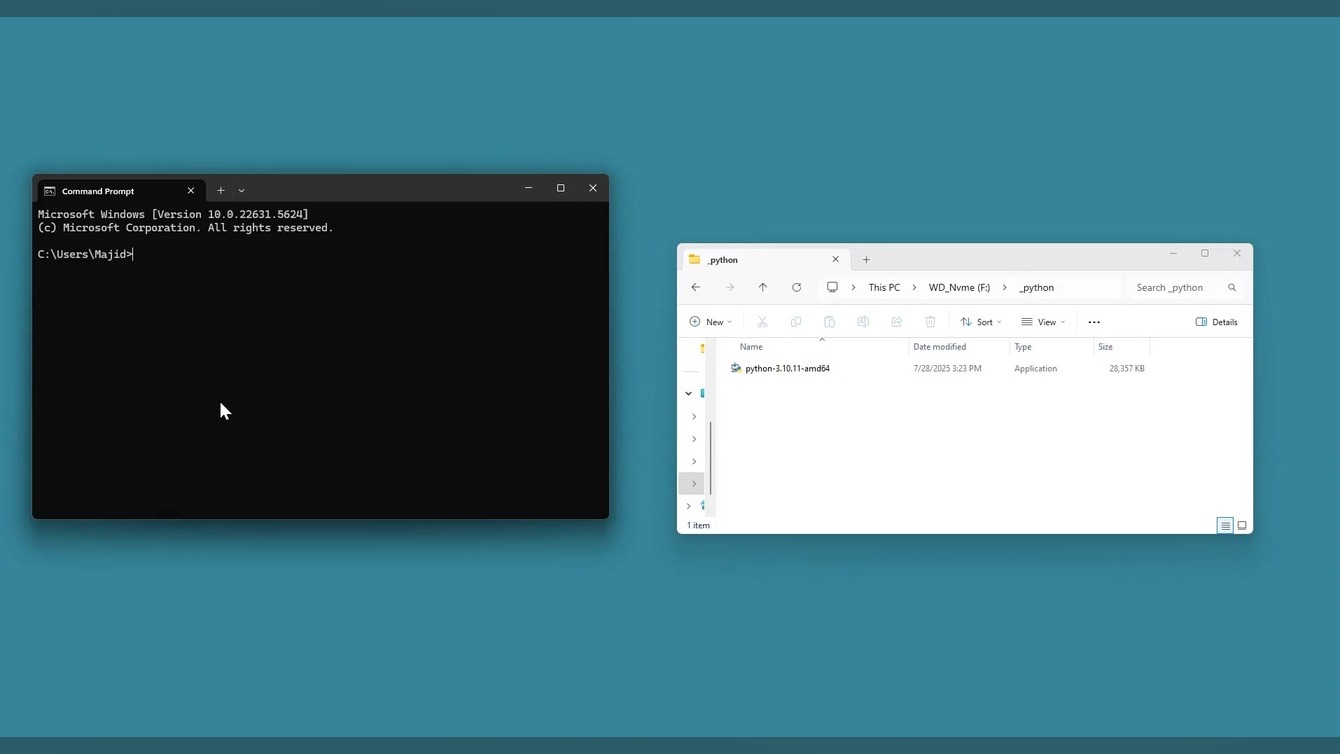Open a new tab in Command Prompt
Image resolution: width=1340 pixels, height=754 pixels.
click(x=221, y=190)
